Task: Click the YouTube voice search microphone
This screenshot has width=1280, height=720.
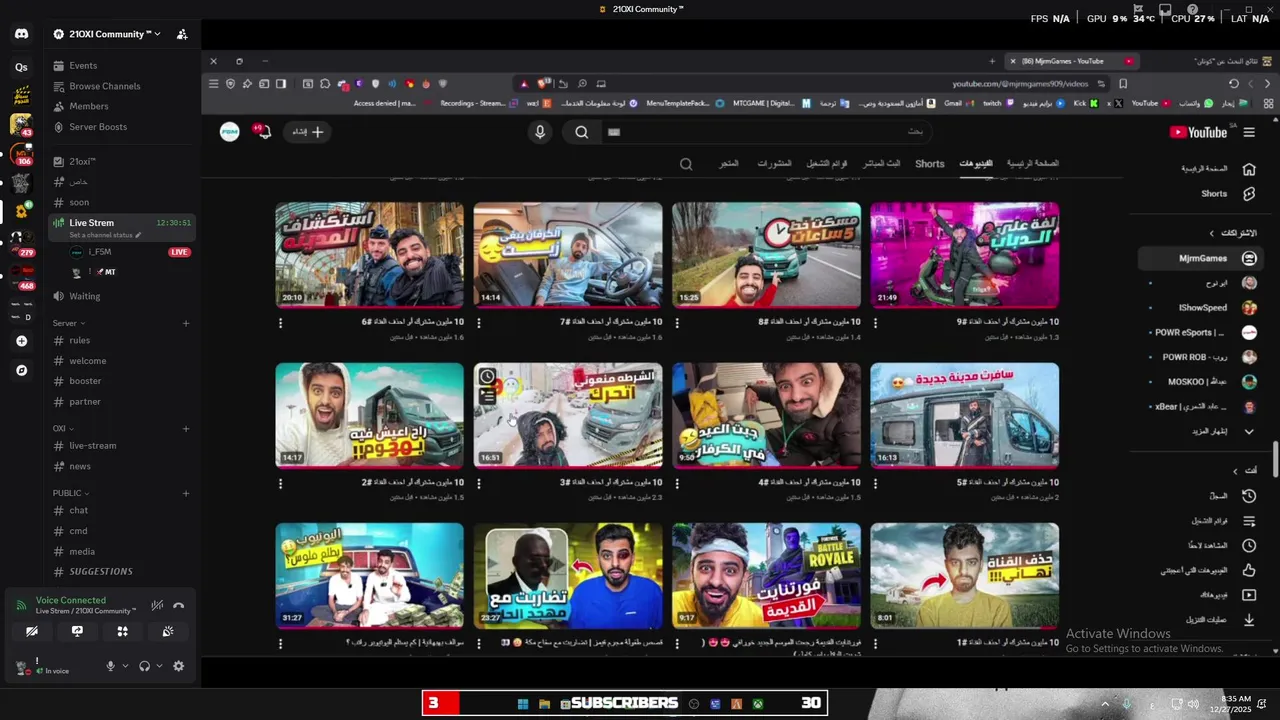Action: [x=540, y=132]
